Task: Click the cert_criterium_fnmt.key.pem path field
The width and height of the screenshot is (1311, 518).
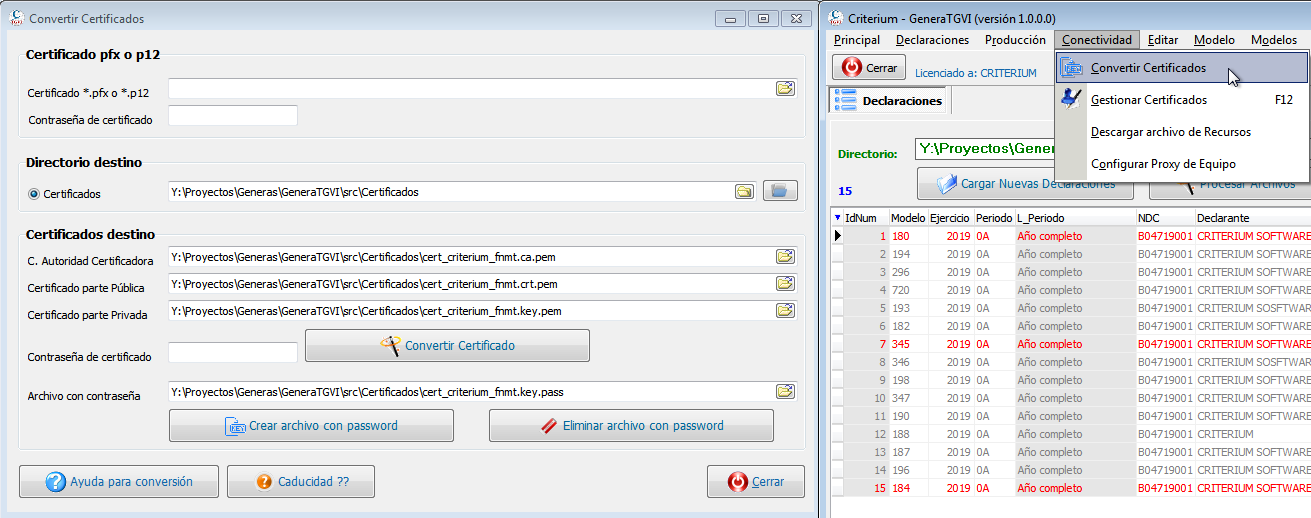Action: click(470, 311)
